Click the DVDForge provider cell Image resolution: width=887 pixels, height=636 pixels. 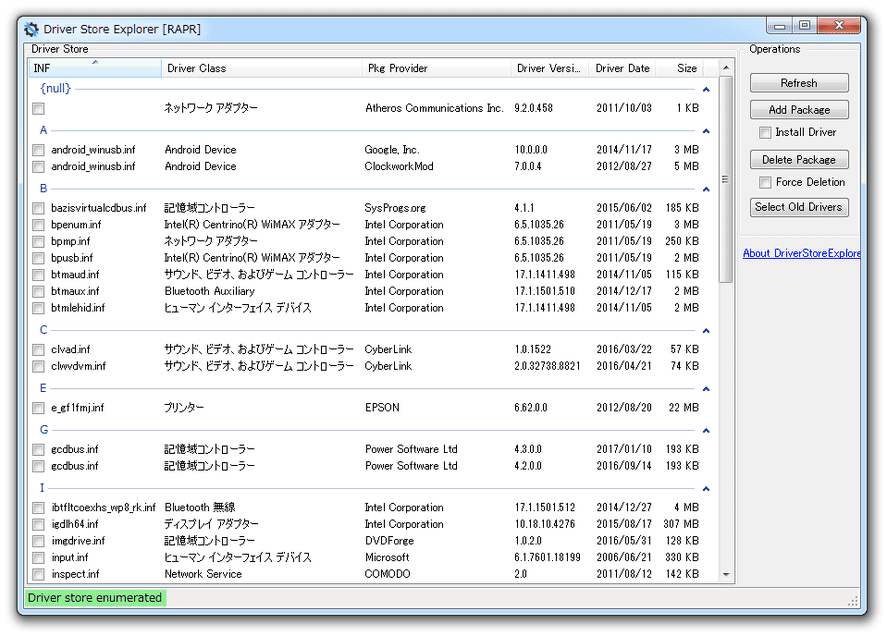coord(389,541)
